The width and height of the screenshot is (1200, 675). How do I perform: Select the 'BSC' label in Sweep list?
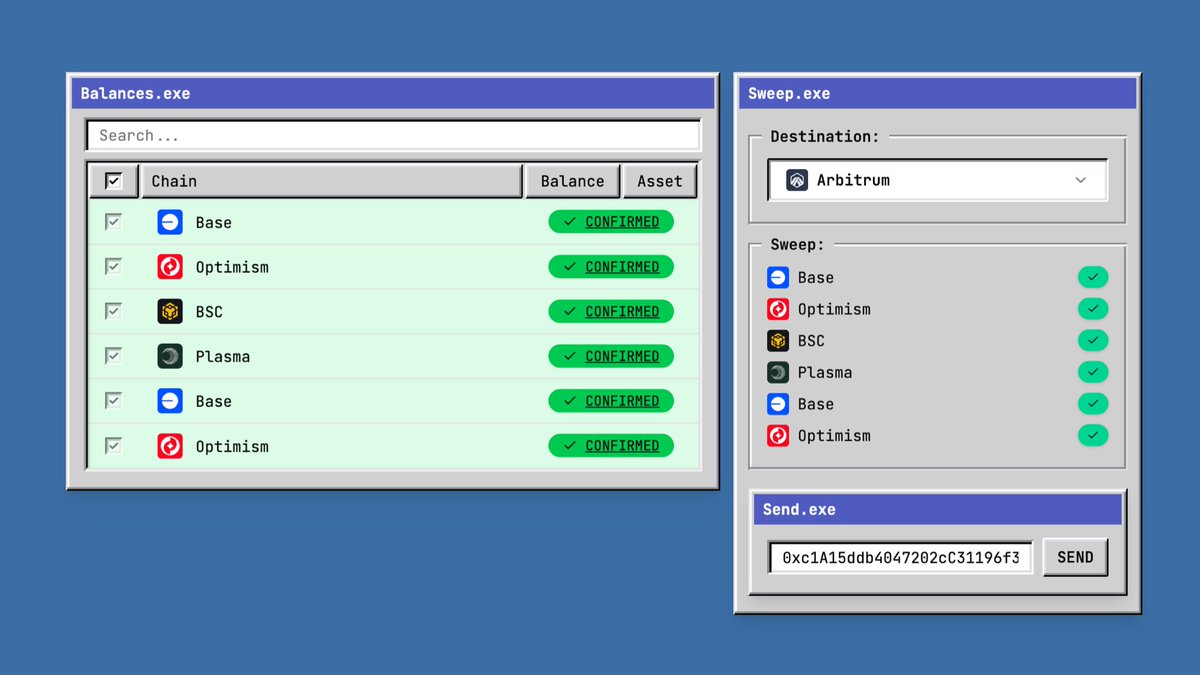pos(811,341)
